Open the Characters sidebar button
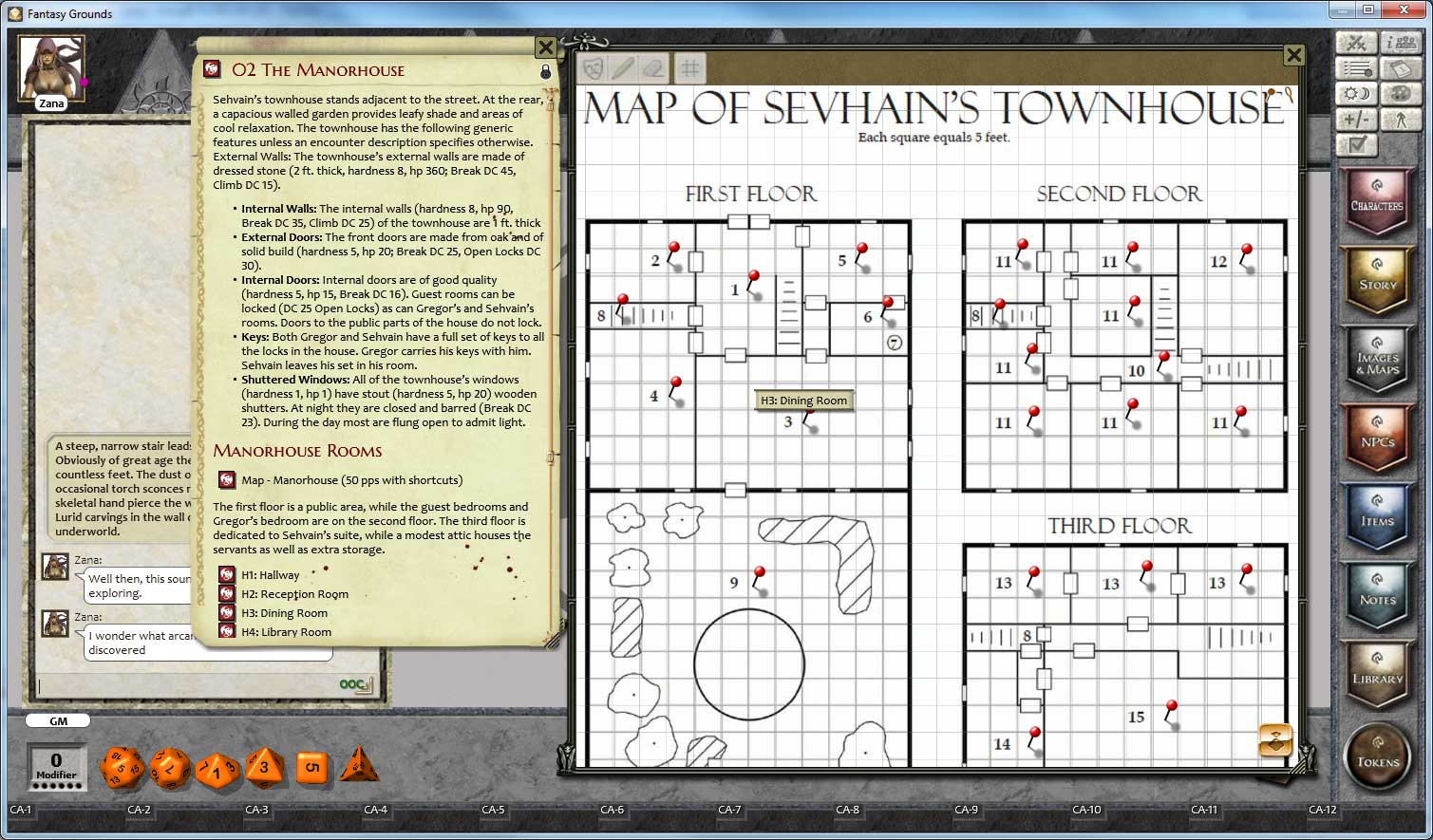The image size is (1433, 840). [1377, 202]
